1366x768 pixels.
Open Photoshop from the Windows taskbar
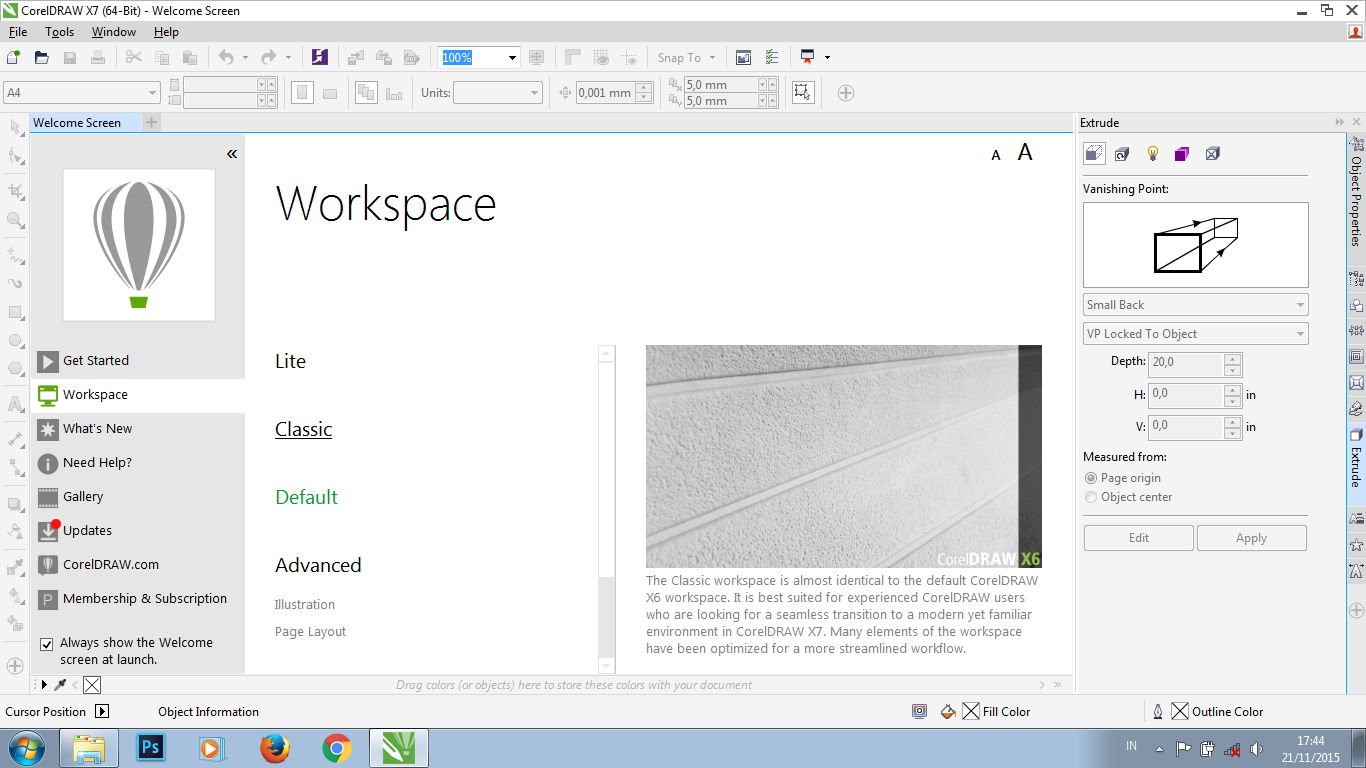[152, 747]
